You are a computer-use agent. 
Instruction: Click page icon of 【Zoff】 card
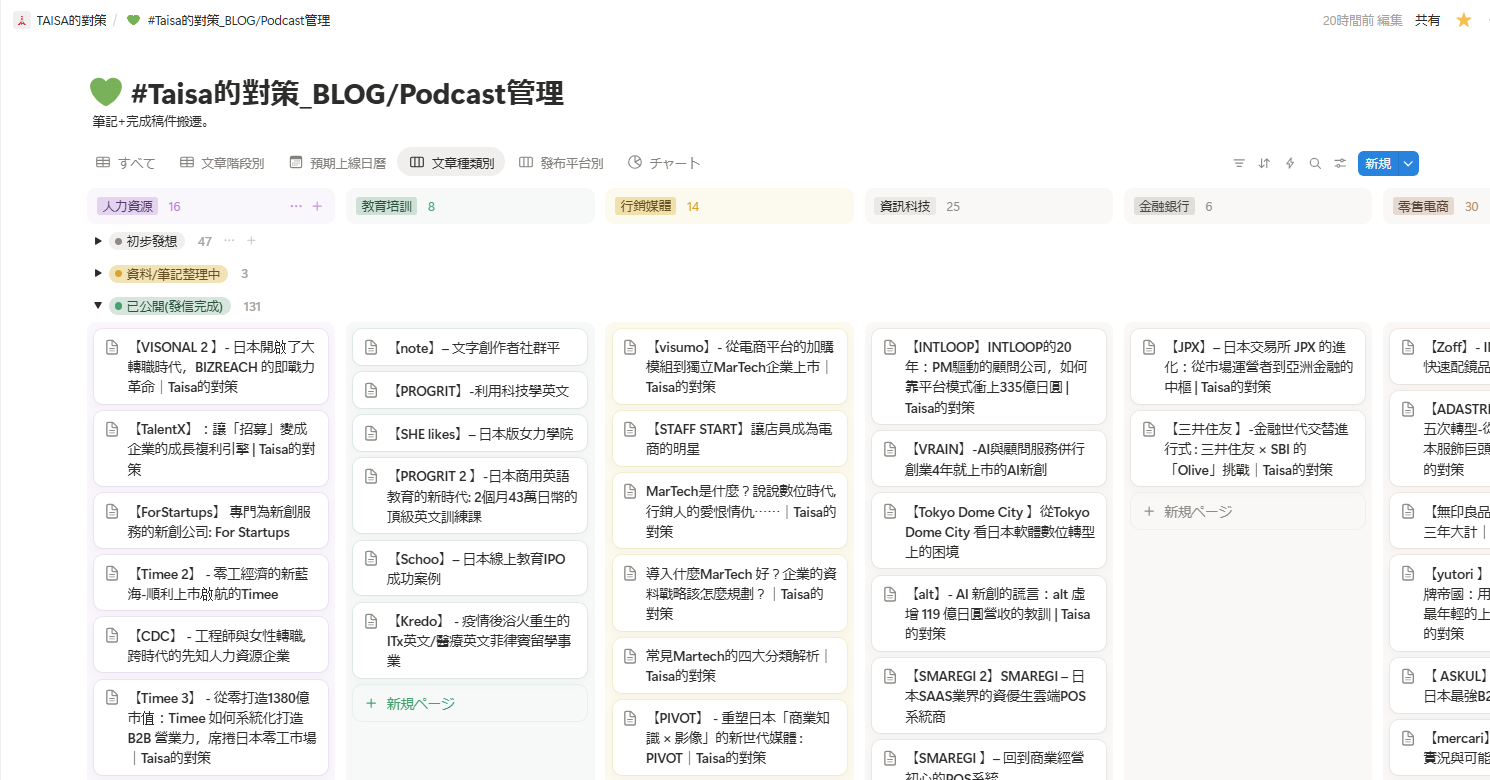pos(1408,347)
